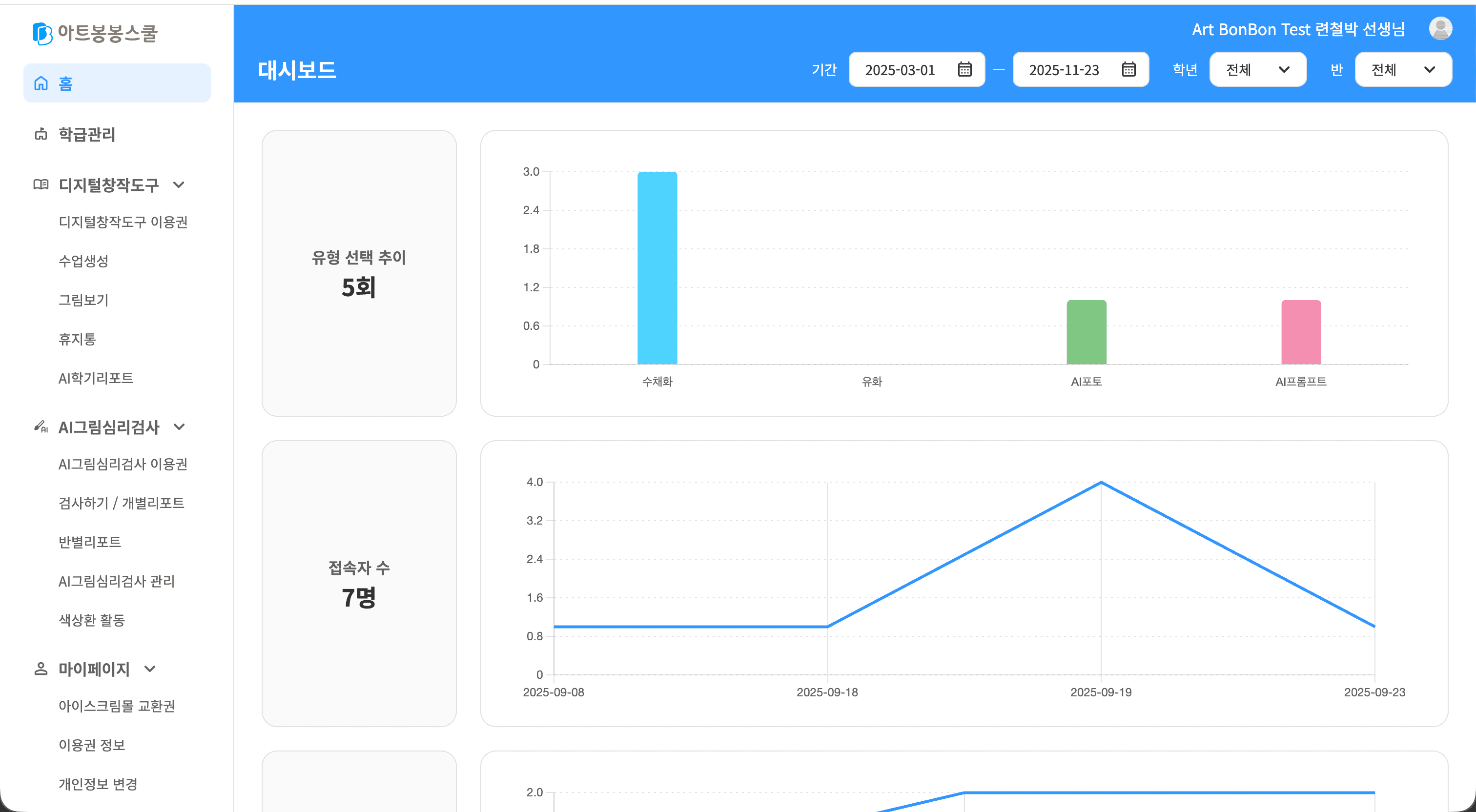Click the home icon next to 홈
This screenshot has width=1476, height=812.
(41, 83)
